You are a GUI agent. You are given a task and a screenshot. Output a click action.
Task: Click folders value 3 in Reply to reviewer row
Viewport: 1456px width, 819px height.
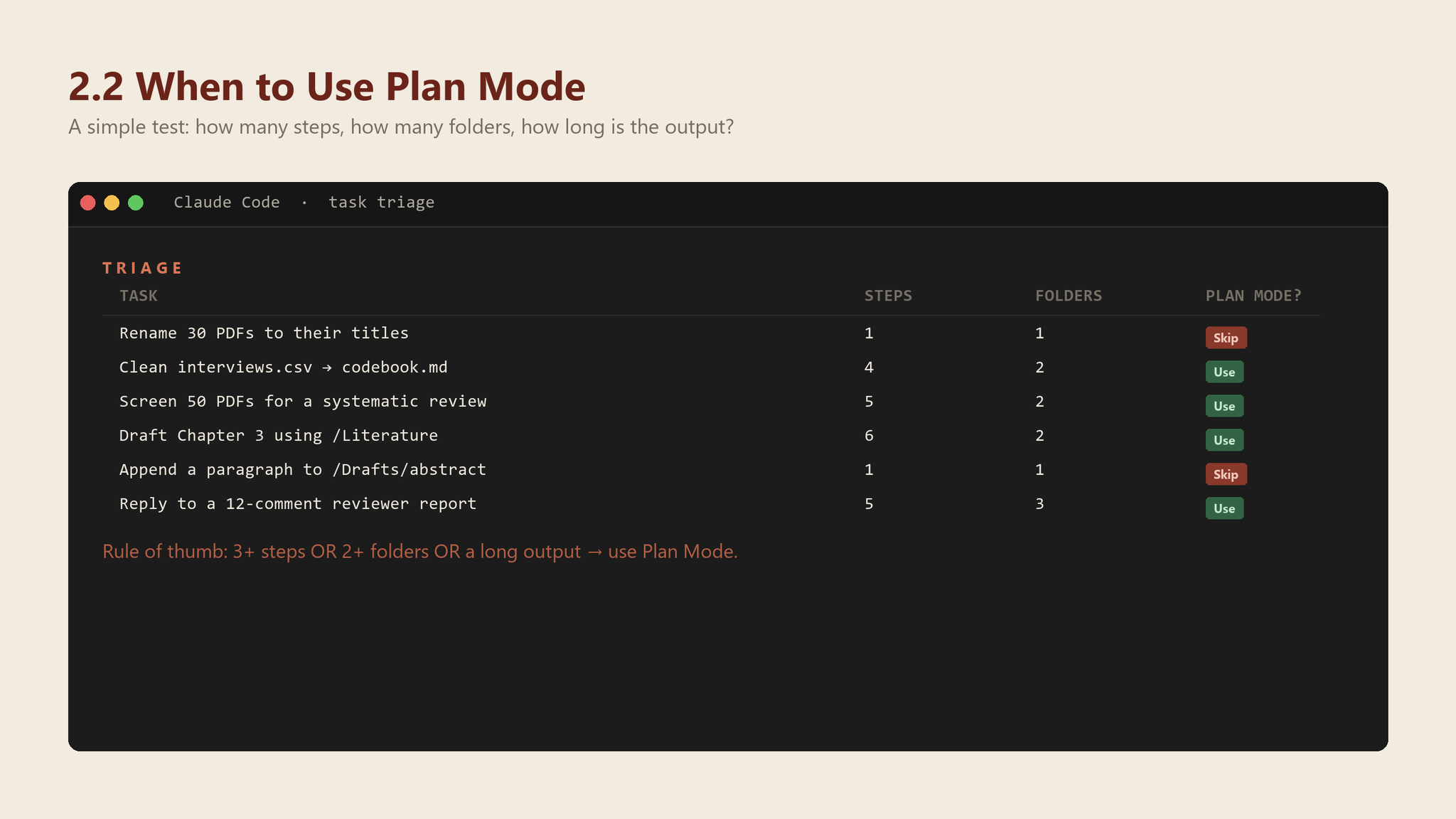[1039, 504]
